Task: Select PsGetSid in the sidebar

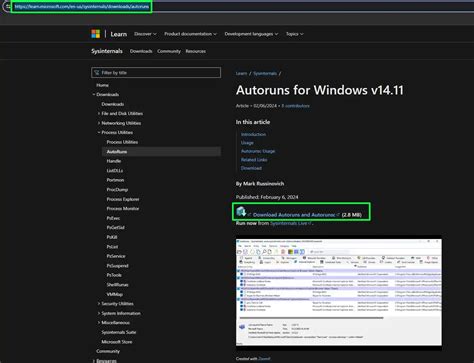Action: pyautogui.click(x=116, y=228)
